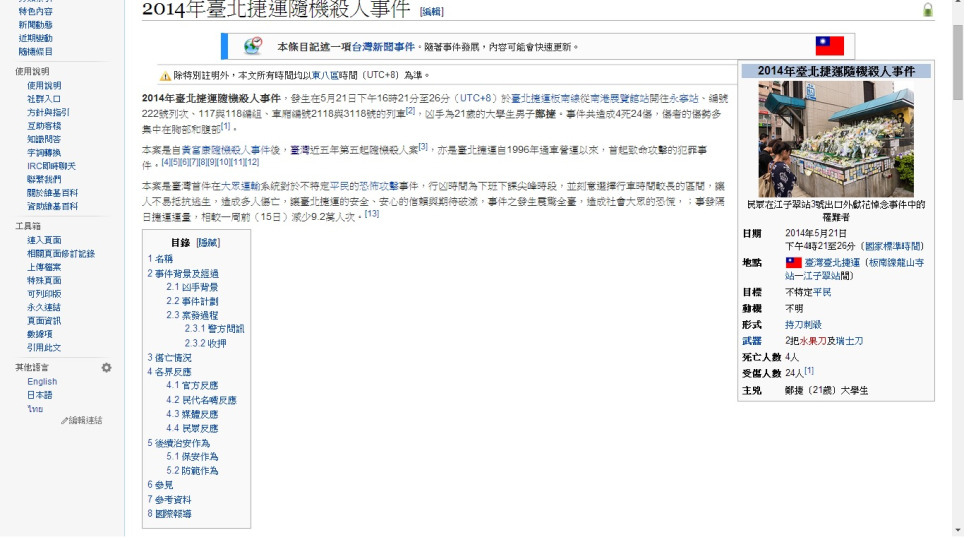Open 資助維基百科 in the sidebar

tap(52, 207)
